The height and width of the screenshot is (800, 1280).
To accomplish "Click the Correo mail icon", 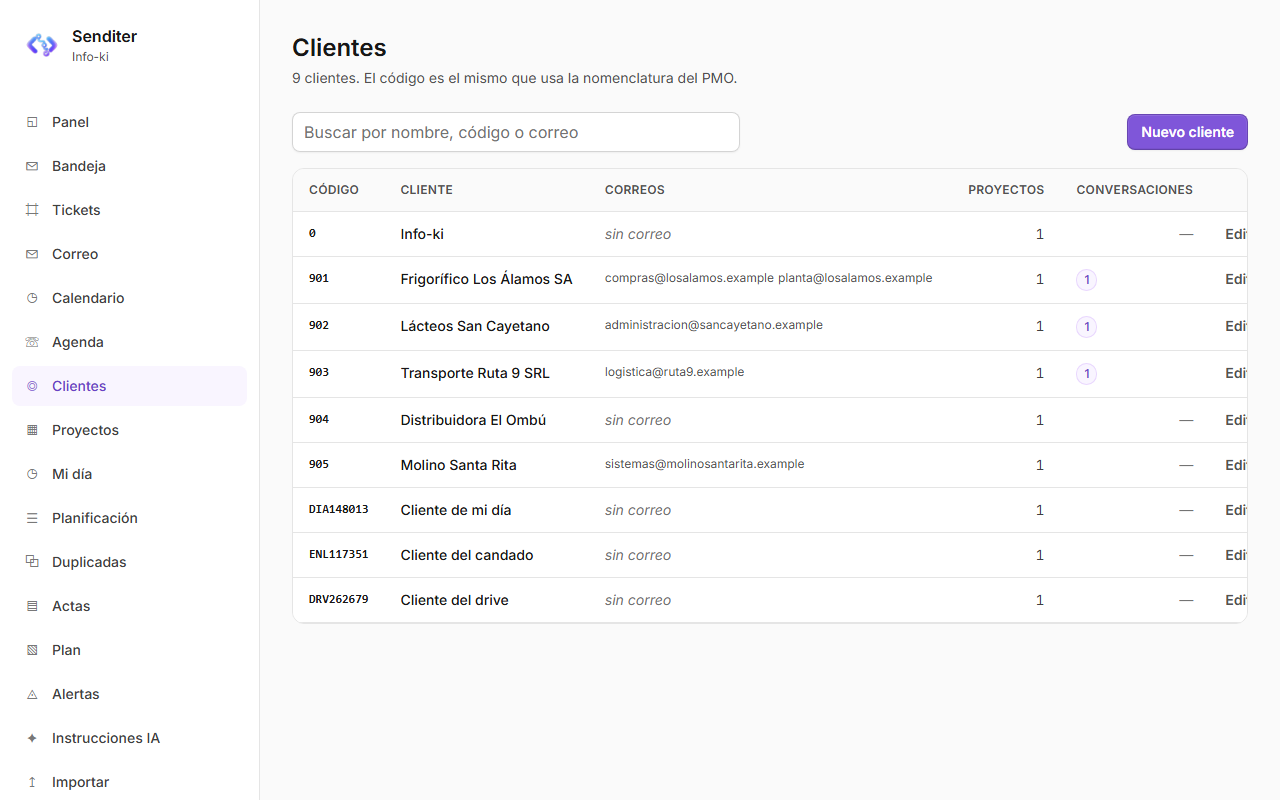I will click(x=32, y=254).
